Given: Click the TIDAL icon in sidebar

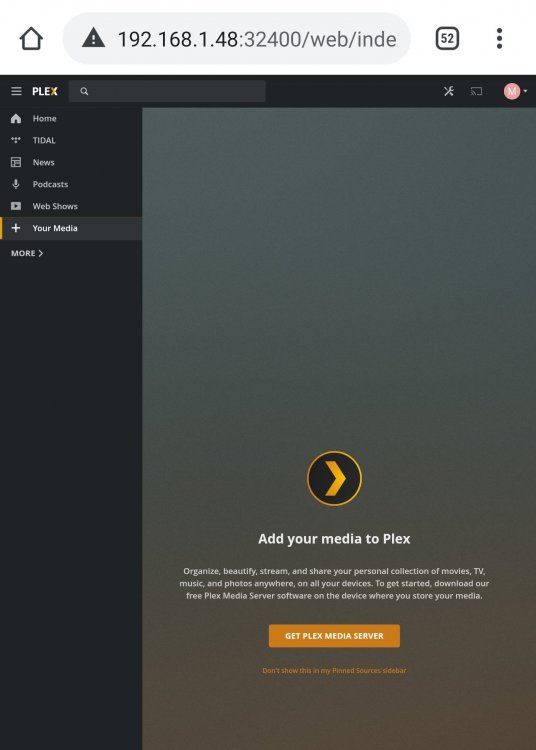Looking at the screenshot, I should (16, 140).
